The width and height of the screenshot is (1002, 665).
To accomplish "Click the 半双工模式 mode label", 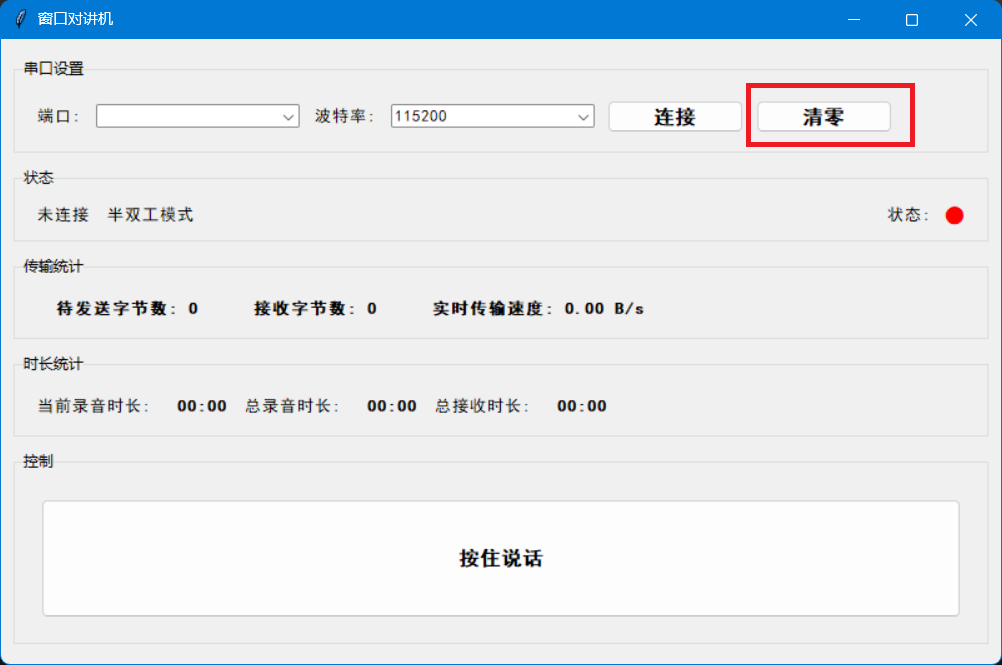I will point(150,214).
